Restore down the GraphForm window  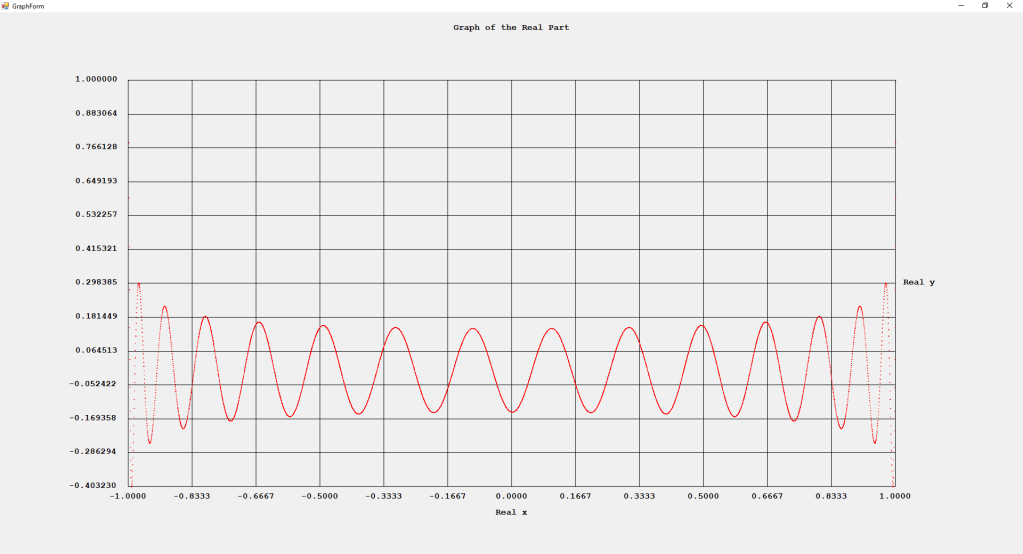pos(984,6)
